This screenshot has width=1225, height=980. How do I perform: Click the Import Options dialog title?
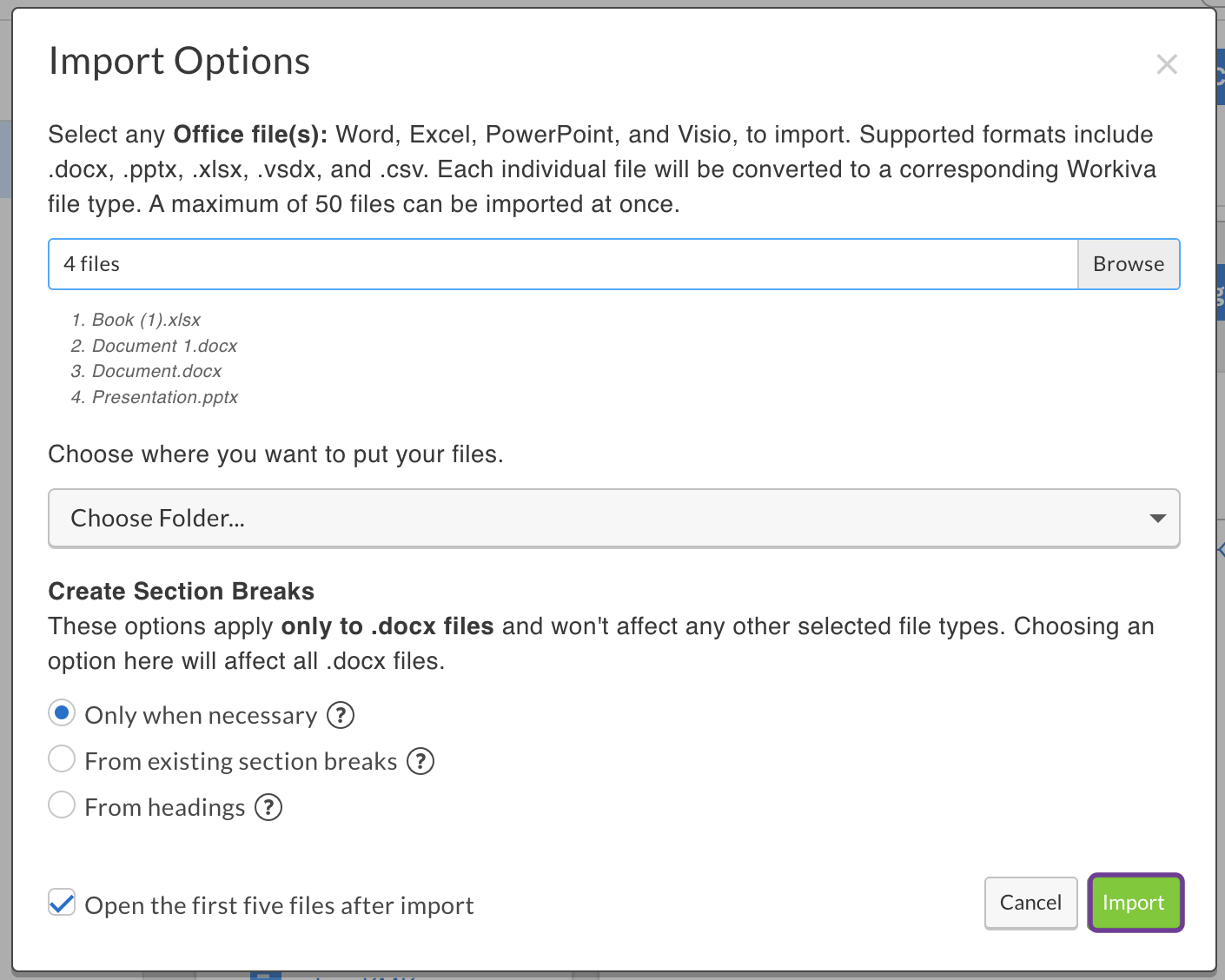pos(180,62)
